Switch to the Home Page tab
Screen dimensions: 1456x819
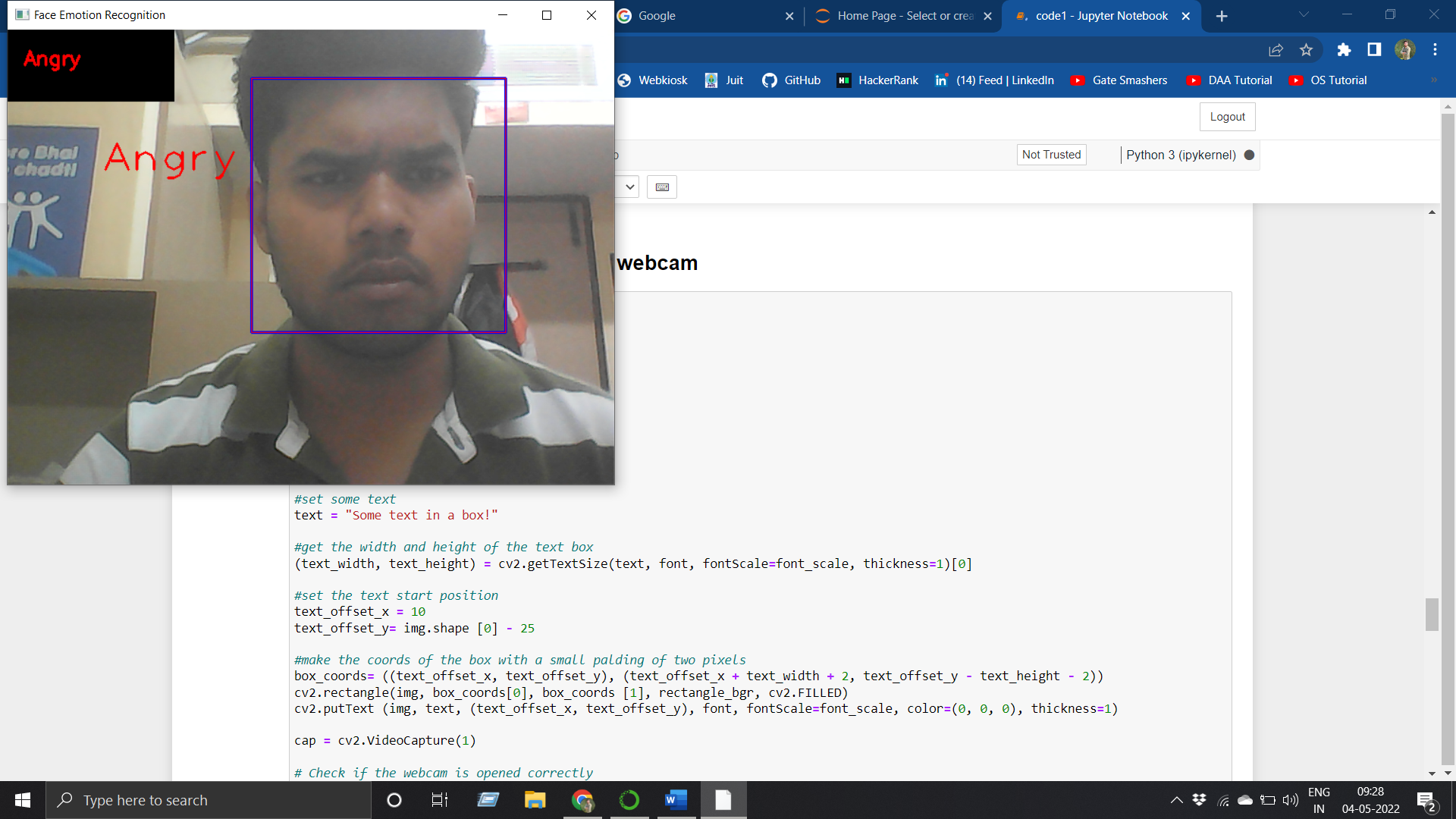click(895, 15)
